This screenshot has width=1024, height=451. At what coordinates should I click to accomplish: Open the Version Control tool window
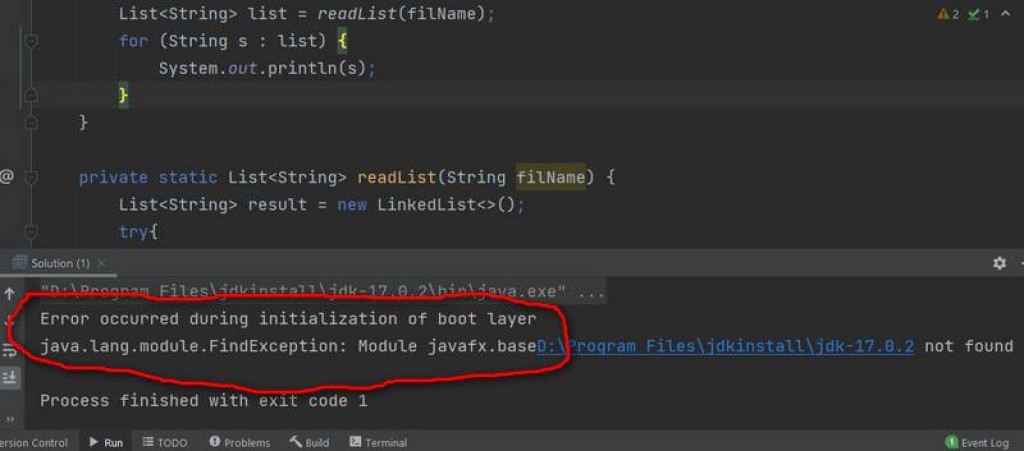pos(33,442)
